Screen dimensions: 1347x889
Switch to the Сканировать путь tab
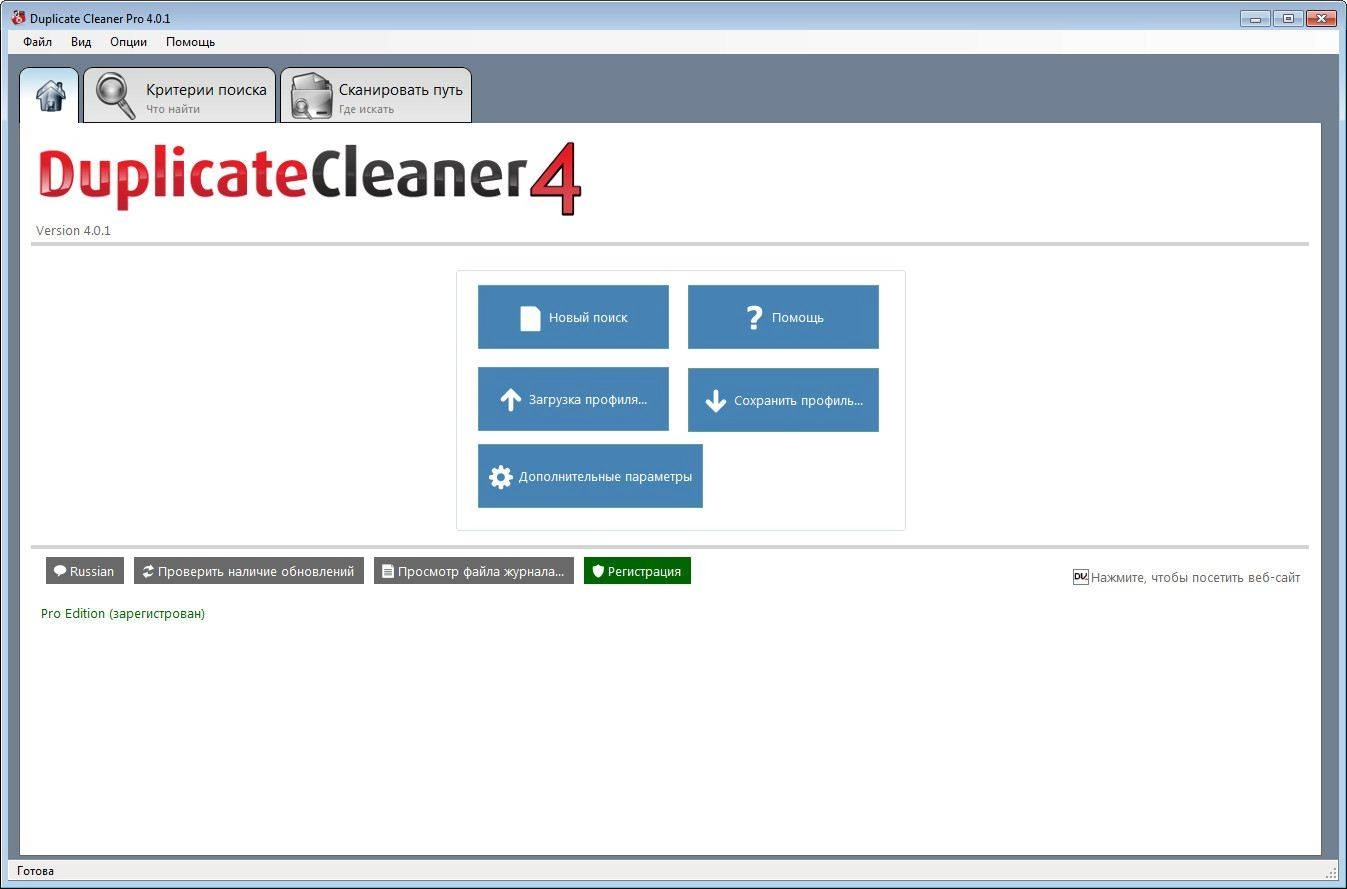coord(376,96)
